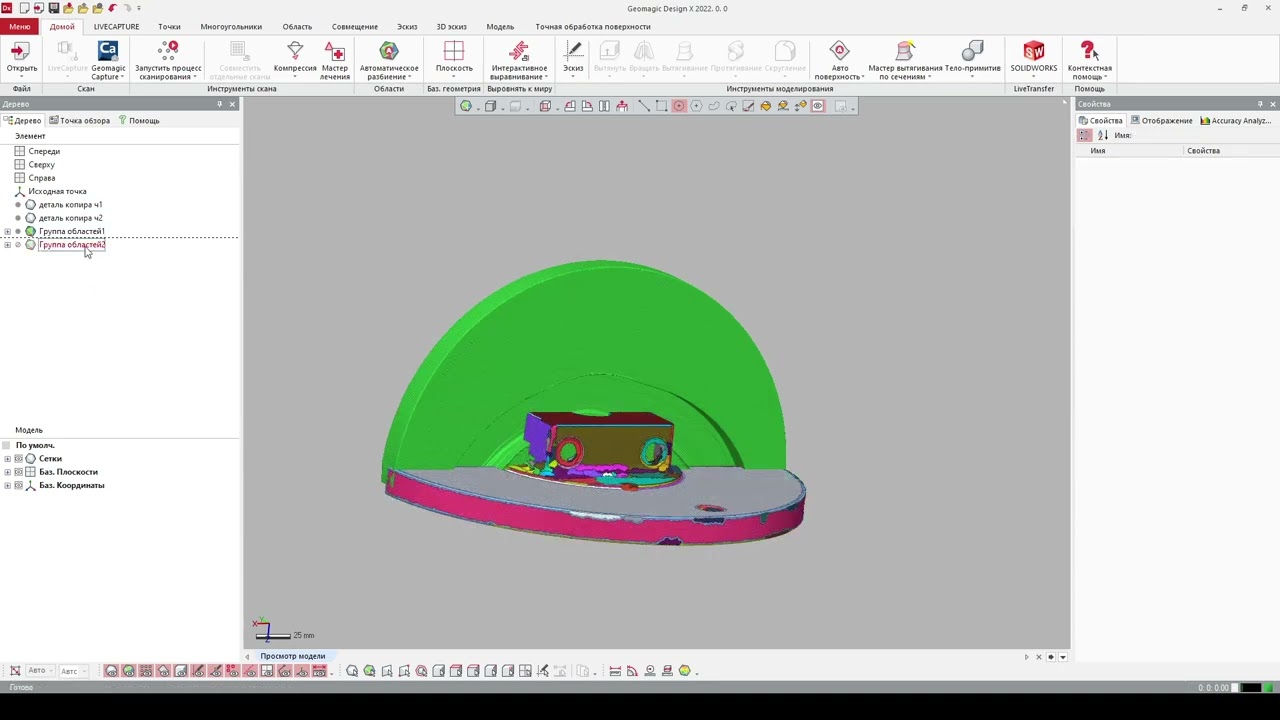Toggle Баз. Плоскости visibility in Модель panel
The width and height of the screenshot is (1280, 720).
(18, 472)
